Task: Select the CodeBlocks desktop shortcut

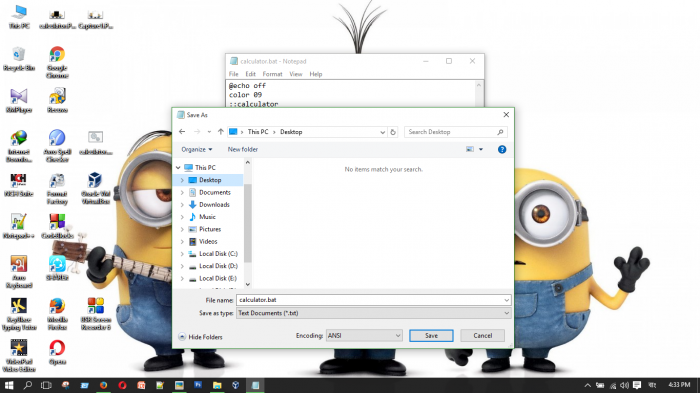Action: click(x=57, y=226)
